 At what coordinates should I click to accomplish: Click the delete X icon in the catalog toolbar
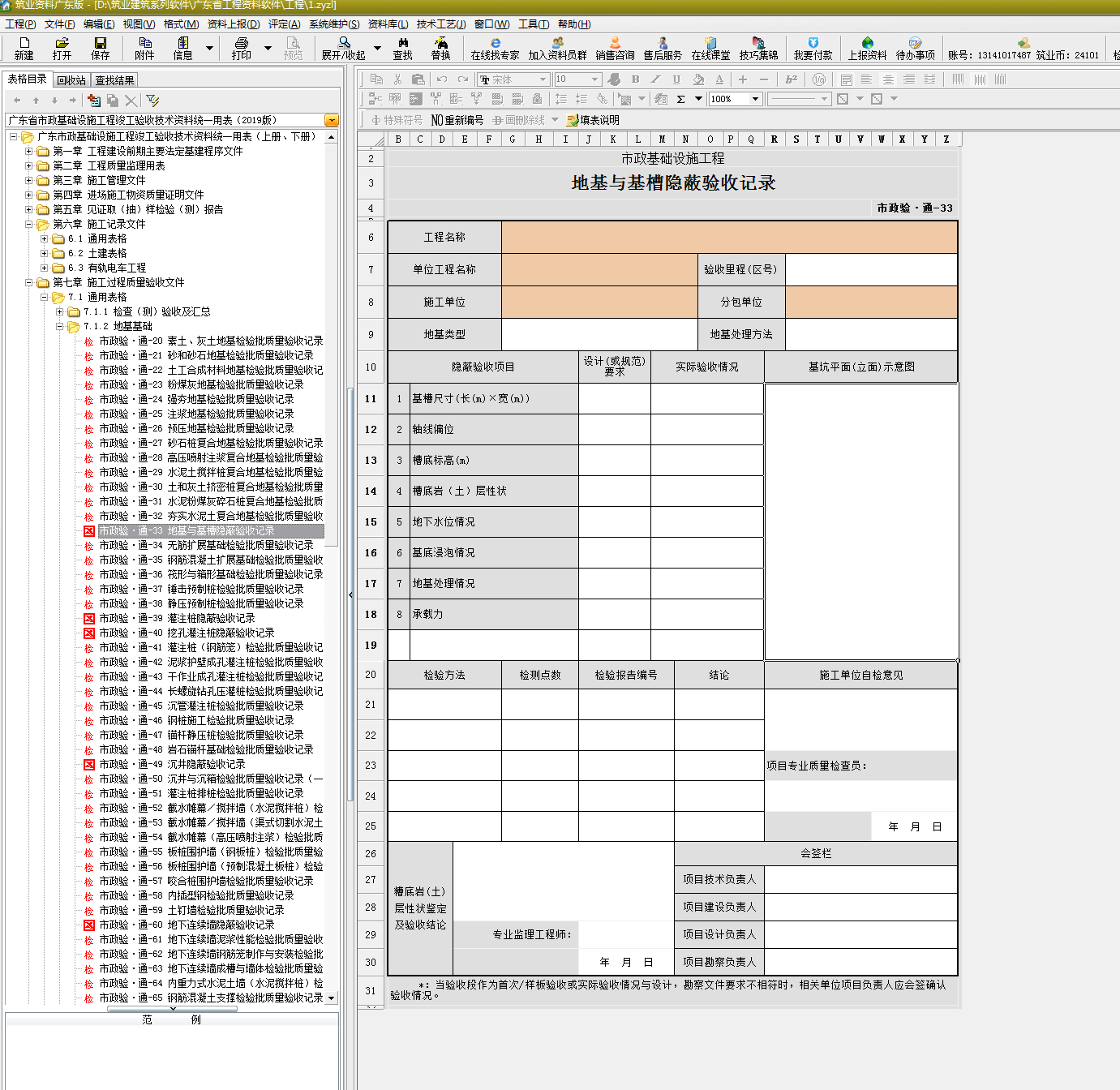click(131, 101)
